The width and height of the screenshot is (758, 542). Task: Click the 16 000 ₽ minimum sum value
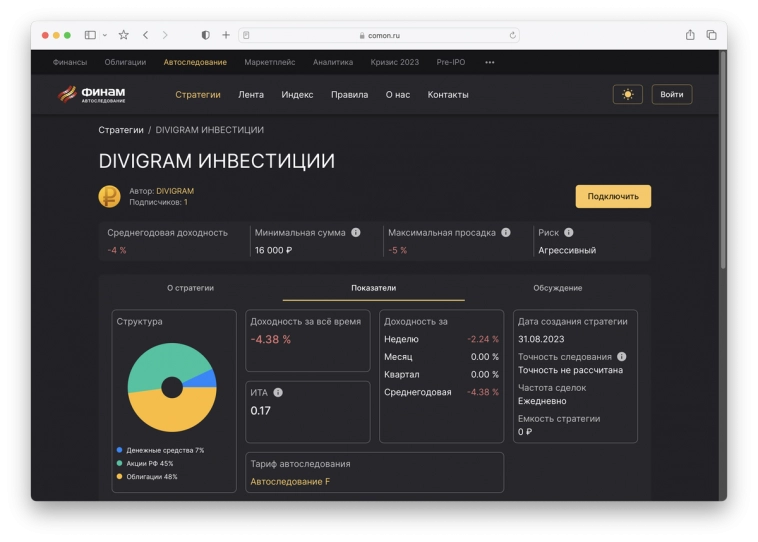point(274,250)
